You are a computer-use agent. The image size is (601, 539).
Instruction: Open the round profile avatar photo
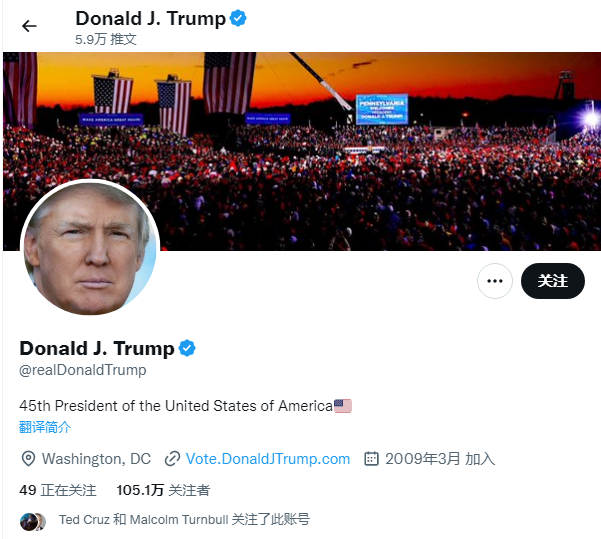click(90, 247)
